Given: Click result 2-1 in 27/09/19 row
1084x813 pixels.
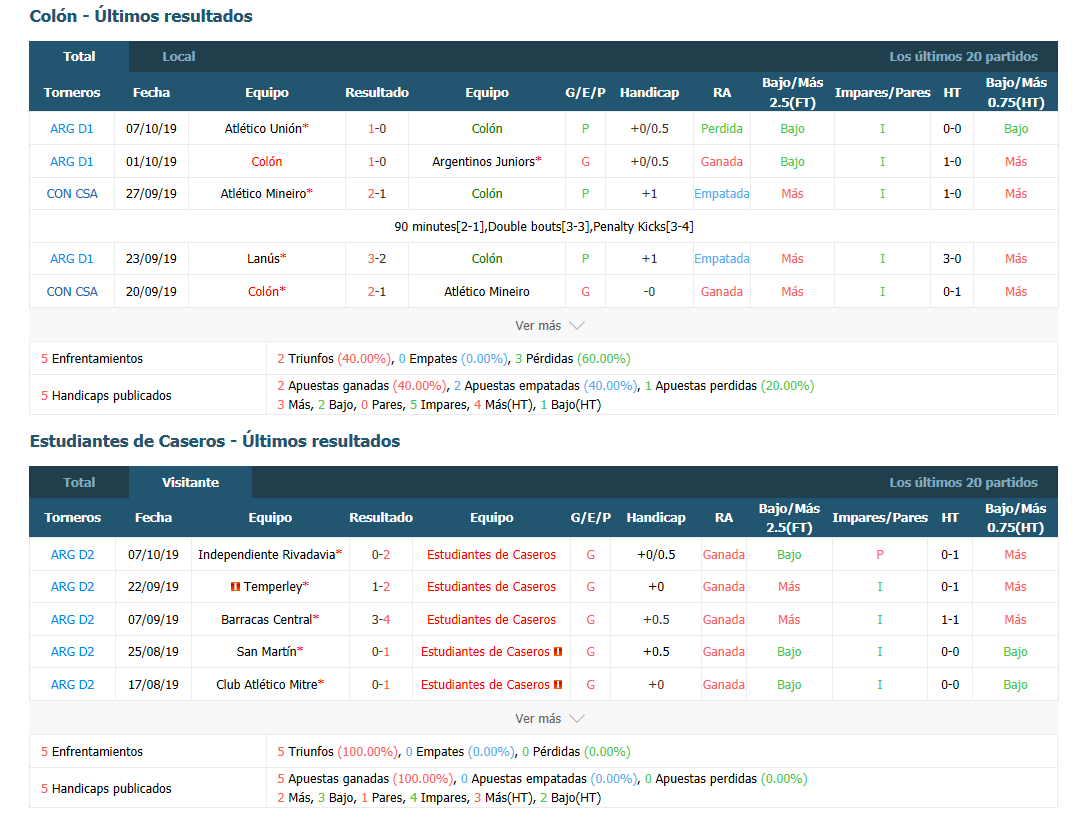Looking at the screenshot, I should (377, 194).
